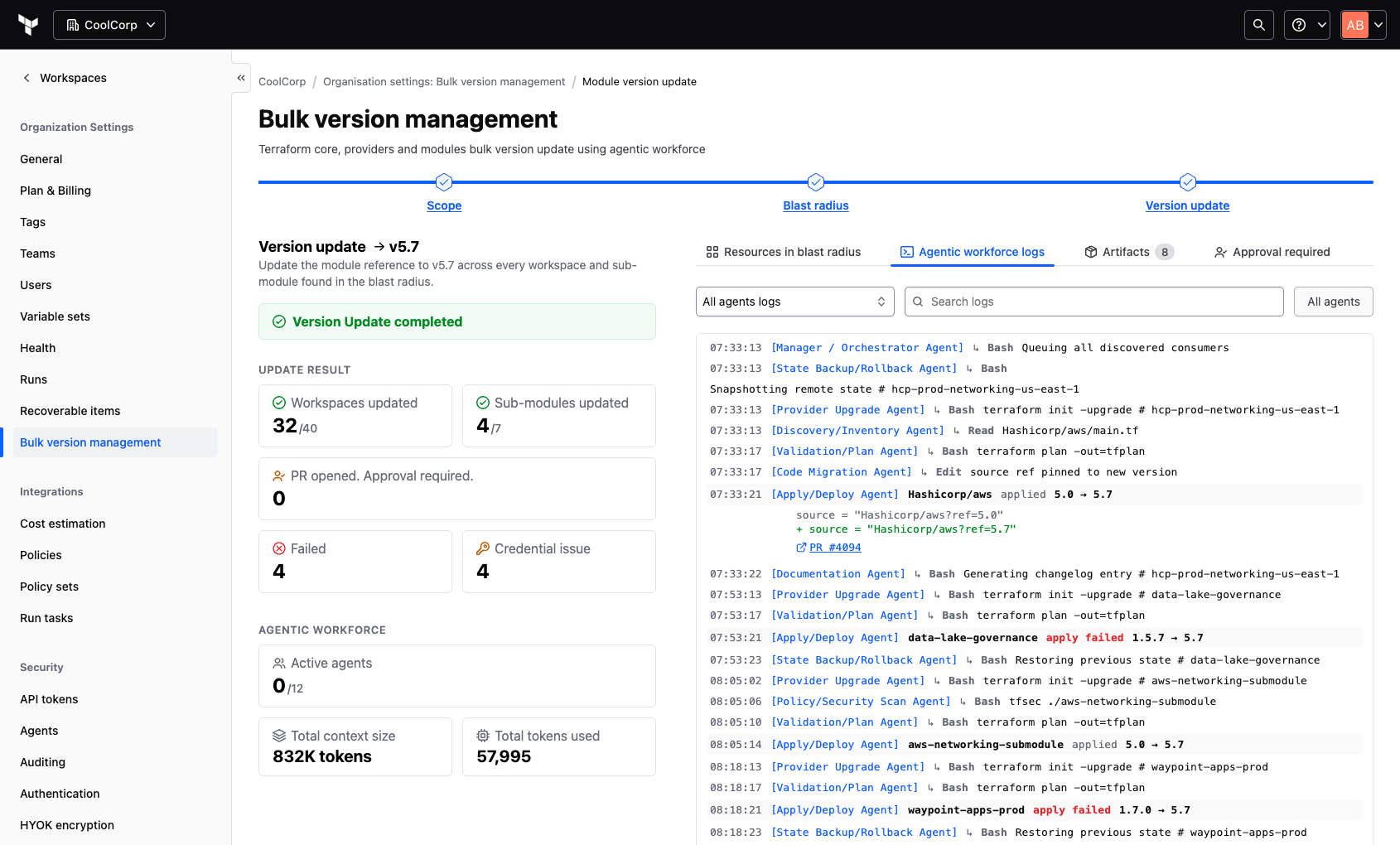The width and height of the screenshot is (1400, 845).
Task: Click the back arrow next to Workspaces
Action: (27, 78)
